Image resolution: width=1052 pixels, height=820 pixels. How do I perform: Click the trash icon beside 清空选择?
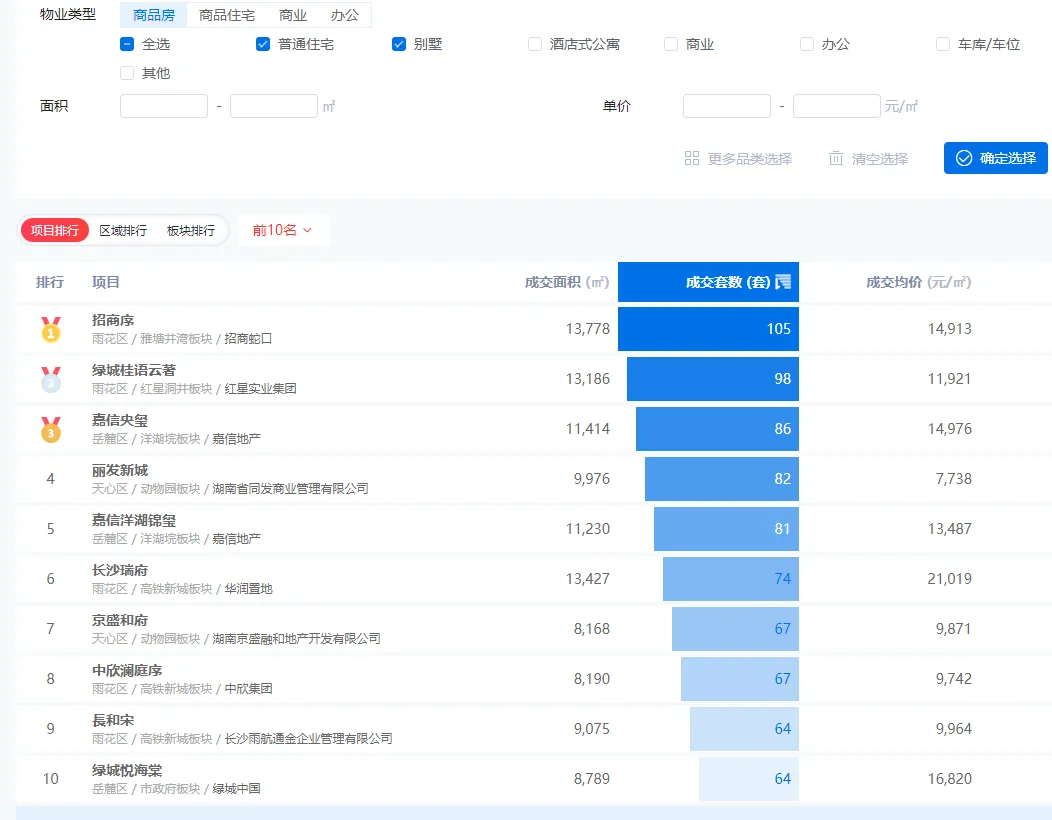[836, 158]
